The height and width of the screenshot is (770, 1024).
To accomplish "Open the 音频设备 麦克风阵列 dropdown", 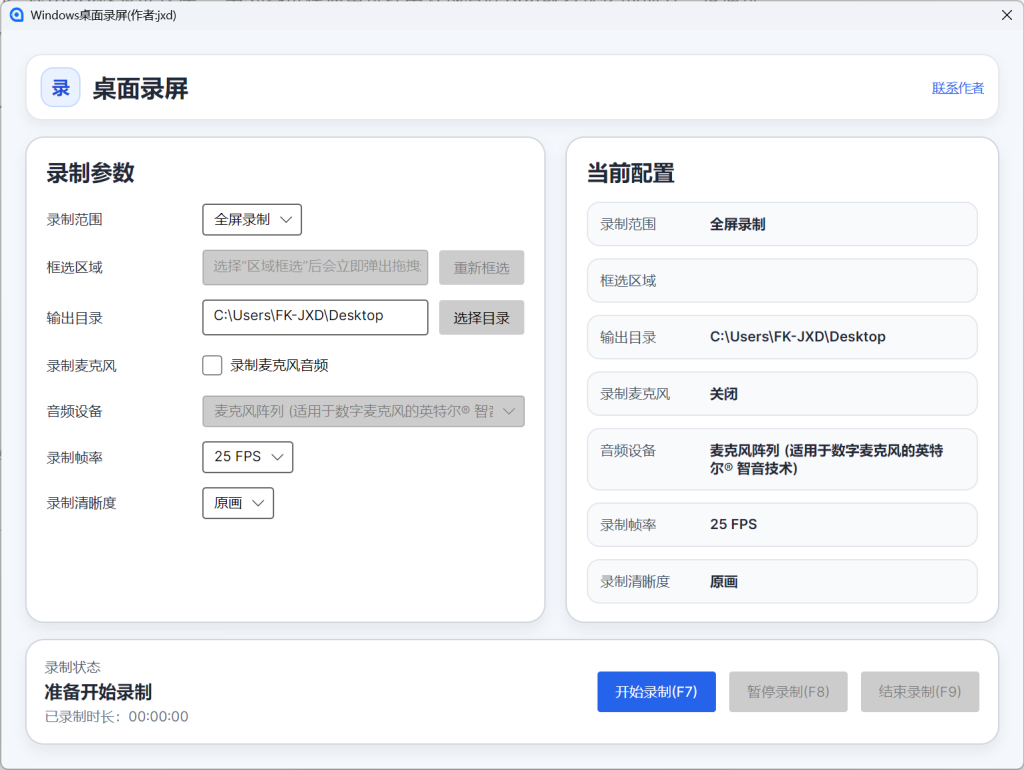I will click(x=363, y=411).
